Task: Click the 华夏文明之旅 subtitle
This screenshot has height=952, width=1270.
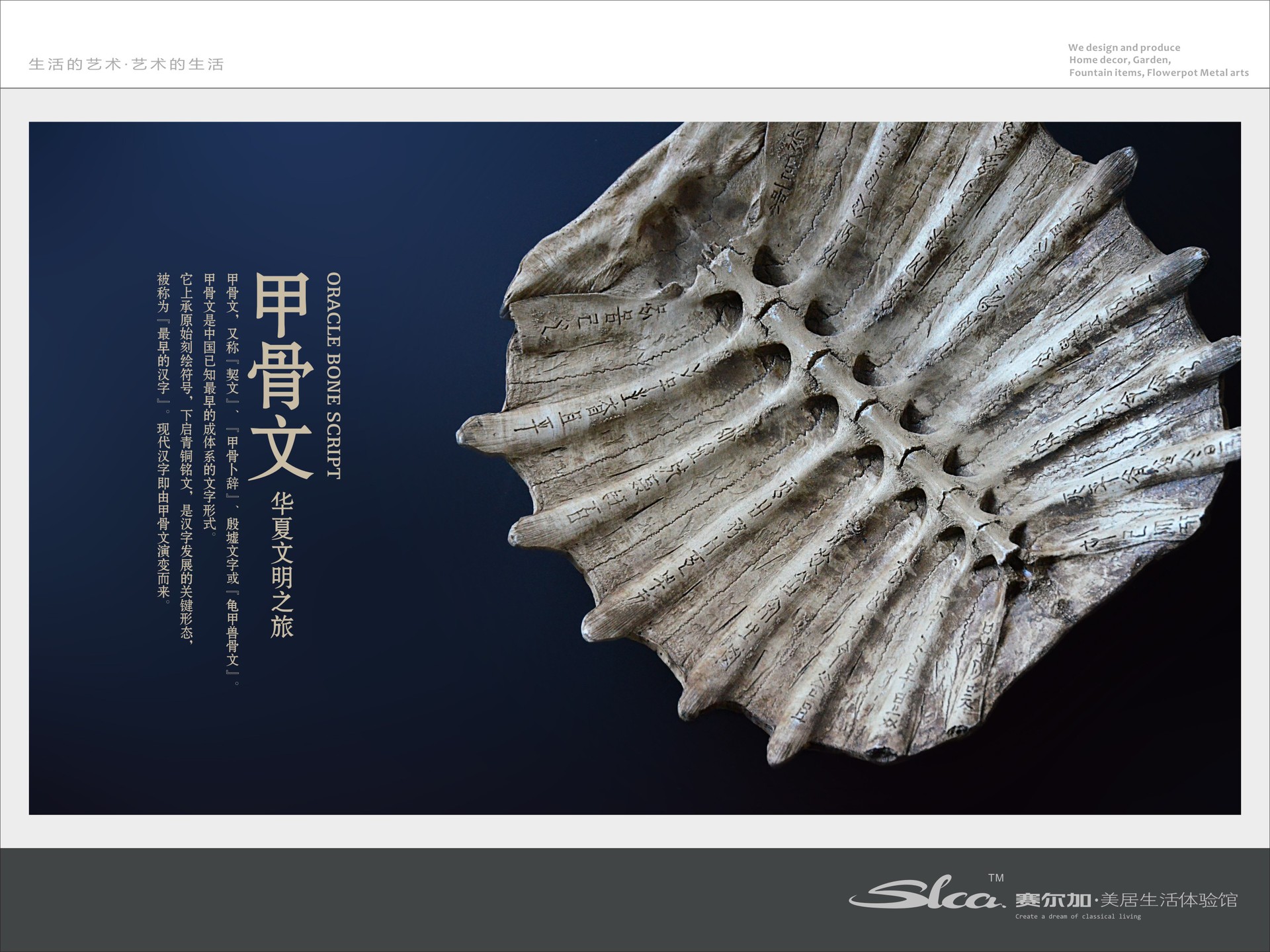Action: pyautogui.click(x=282, y=564)
